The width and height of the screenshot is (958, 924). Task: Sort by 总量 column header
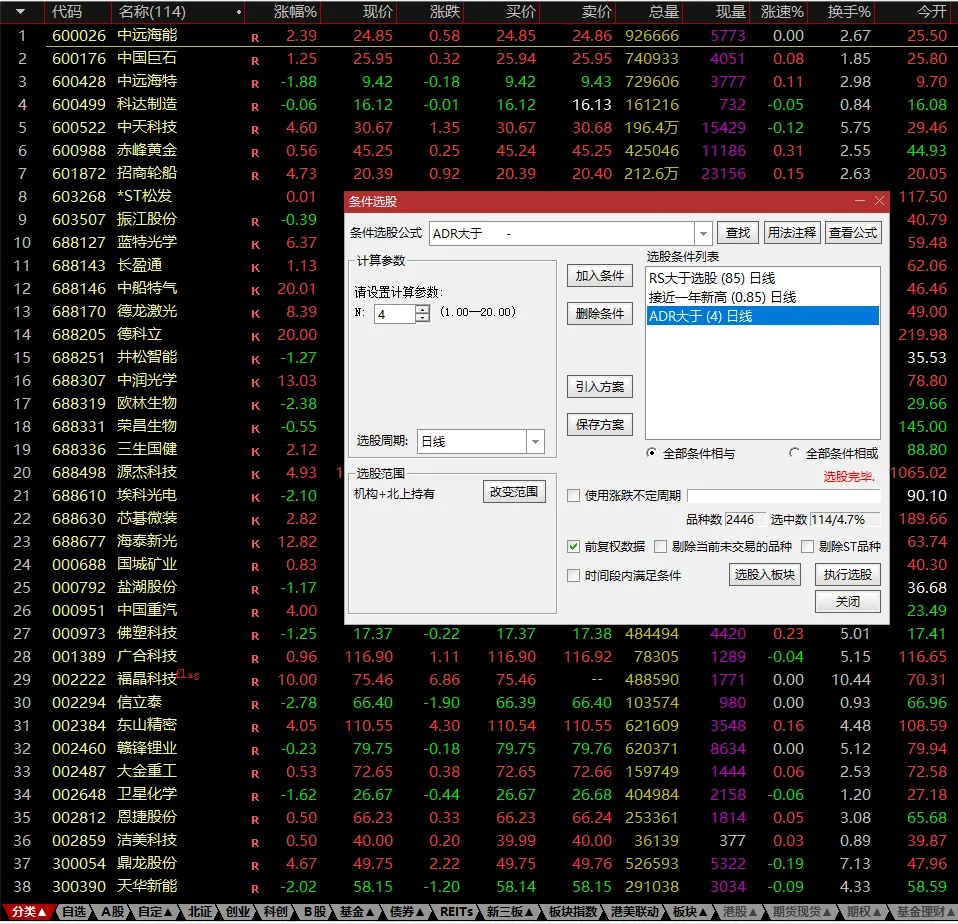pos(664,12)
